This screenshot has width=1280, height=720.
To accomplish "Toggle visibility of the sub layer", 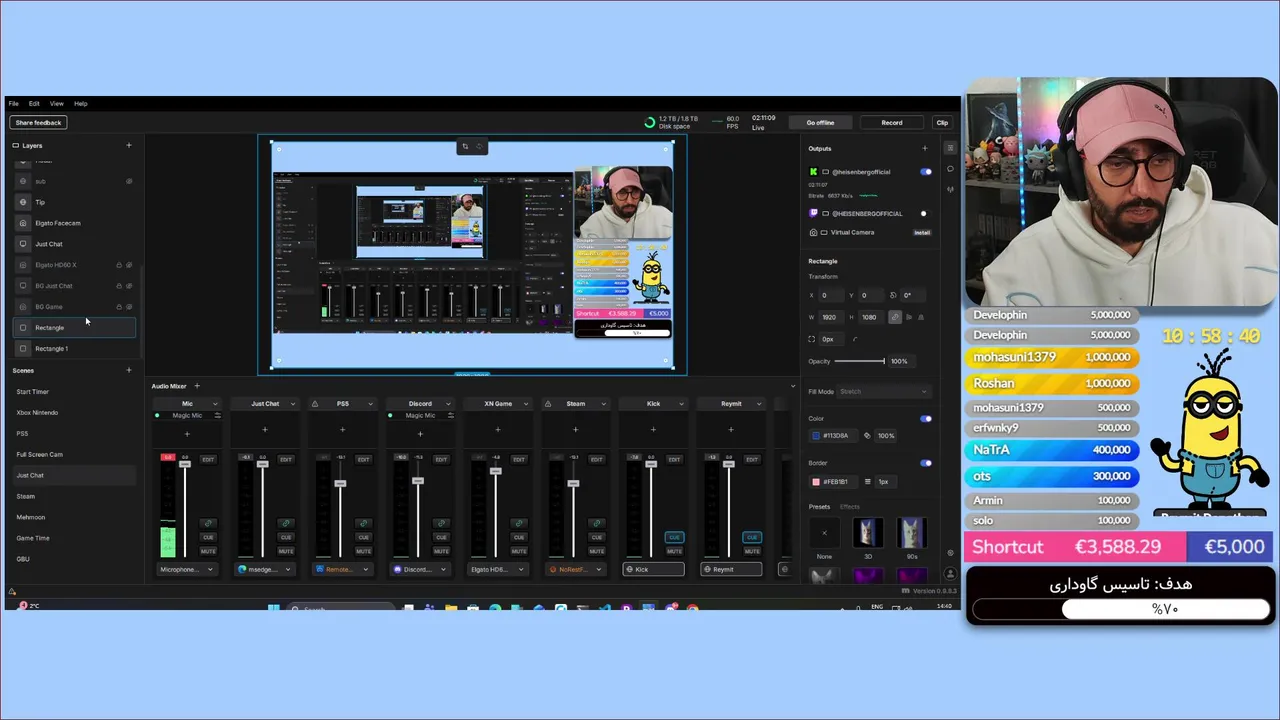I will point(129,181).
